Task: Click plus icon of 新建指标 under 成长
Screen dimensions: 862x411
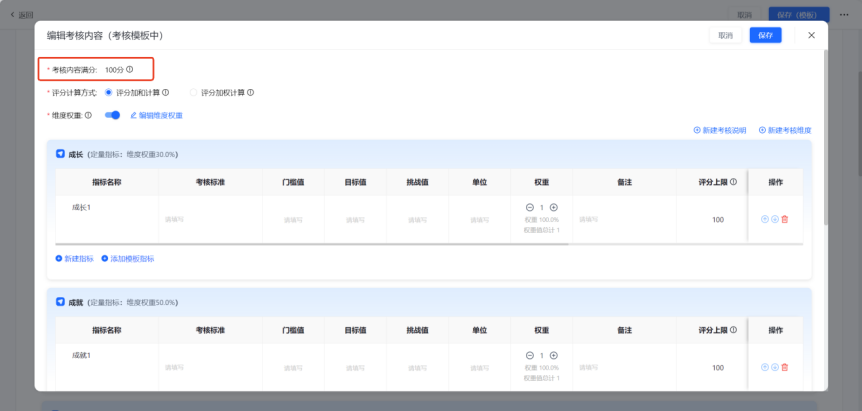Action: pyautogui.click(x=59, y=258)
